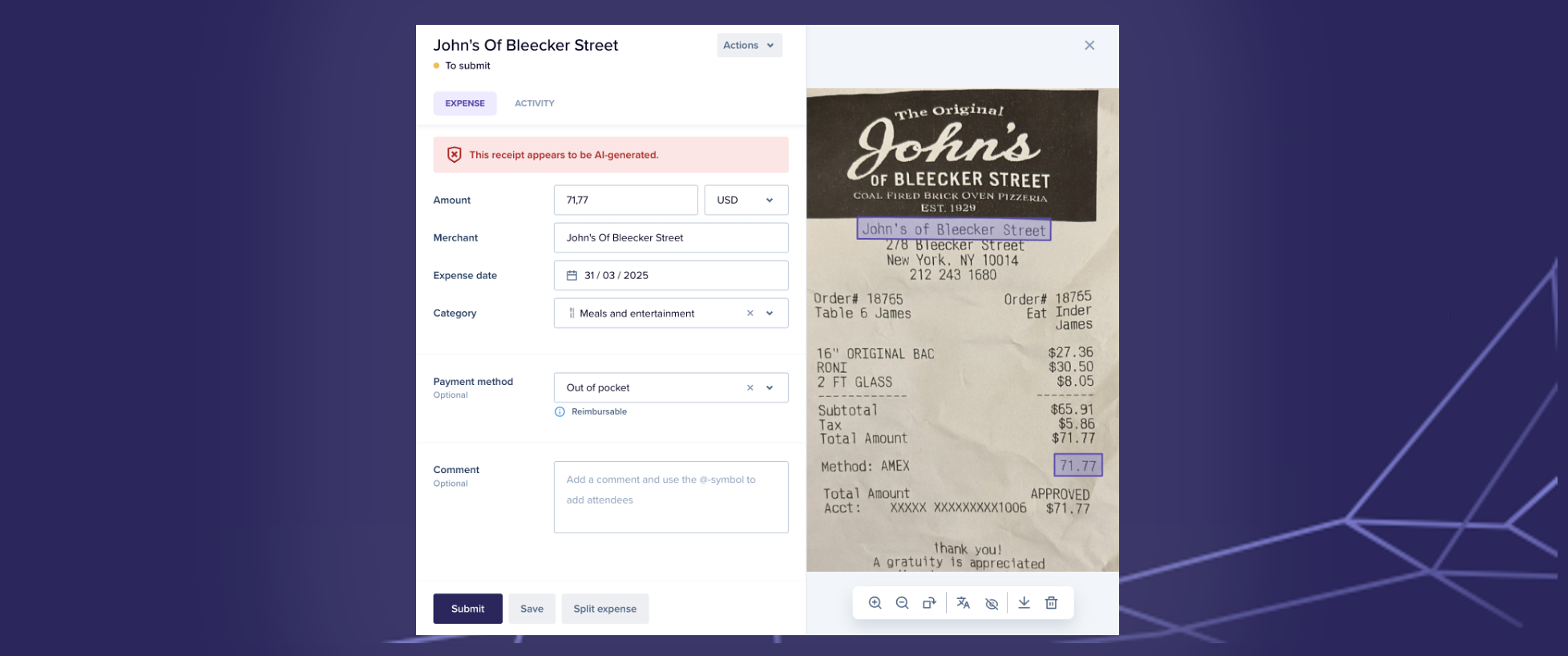1568x656 pixels.
Task: Click the Amount field showing 71,77
Action: pyautogui.click(x=626, y=200)
